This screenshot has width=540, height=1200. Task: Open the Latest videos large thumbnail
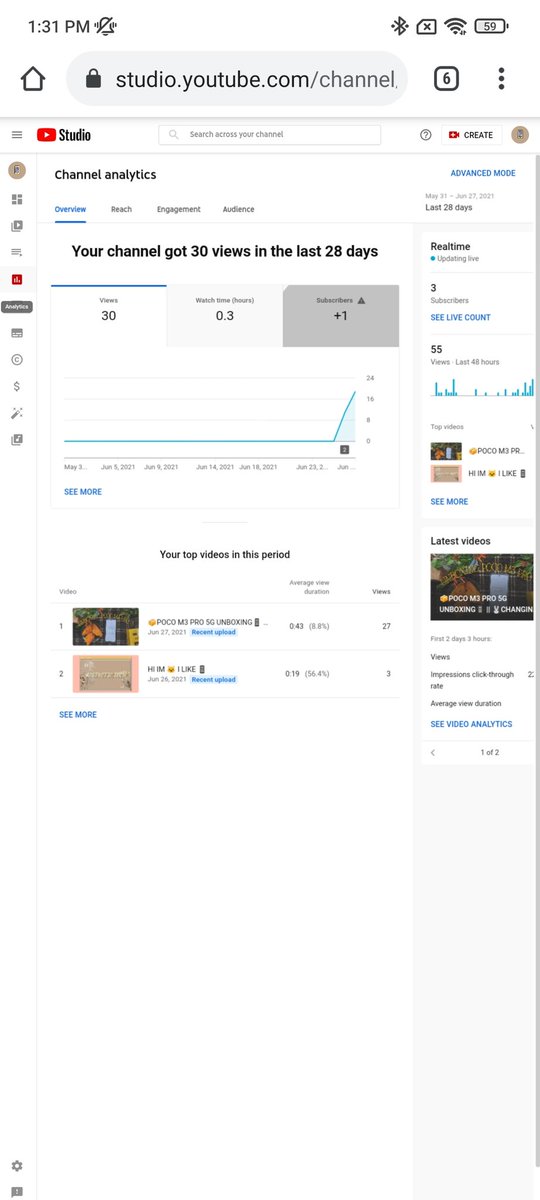(482, 588)
